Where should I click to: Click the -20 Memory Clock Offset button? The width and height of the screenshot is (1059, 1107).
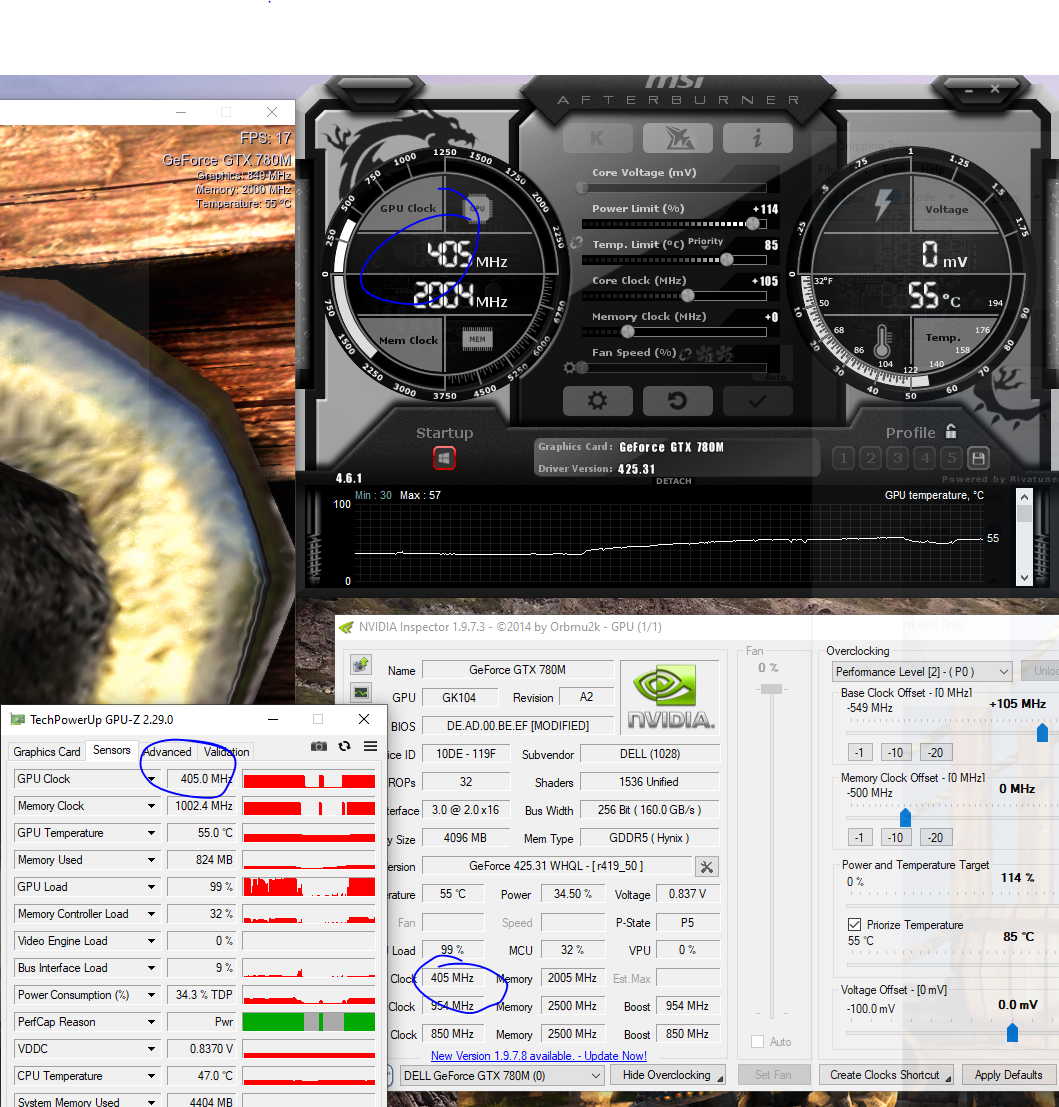click(936, 837)
